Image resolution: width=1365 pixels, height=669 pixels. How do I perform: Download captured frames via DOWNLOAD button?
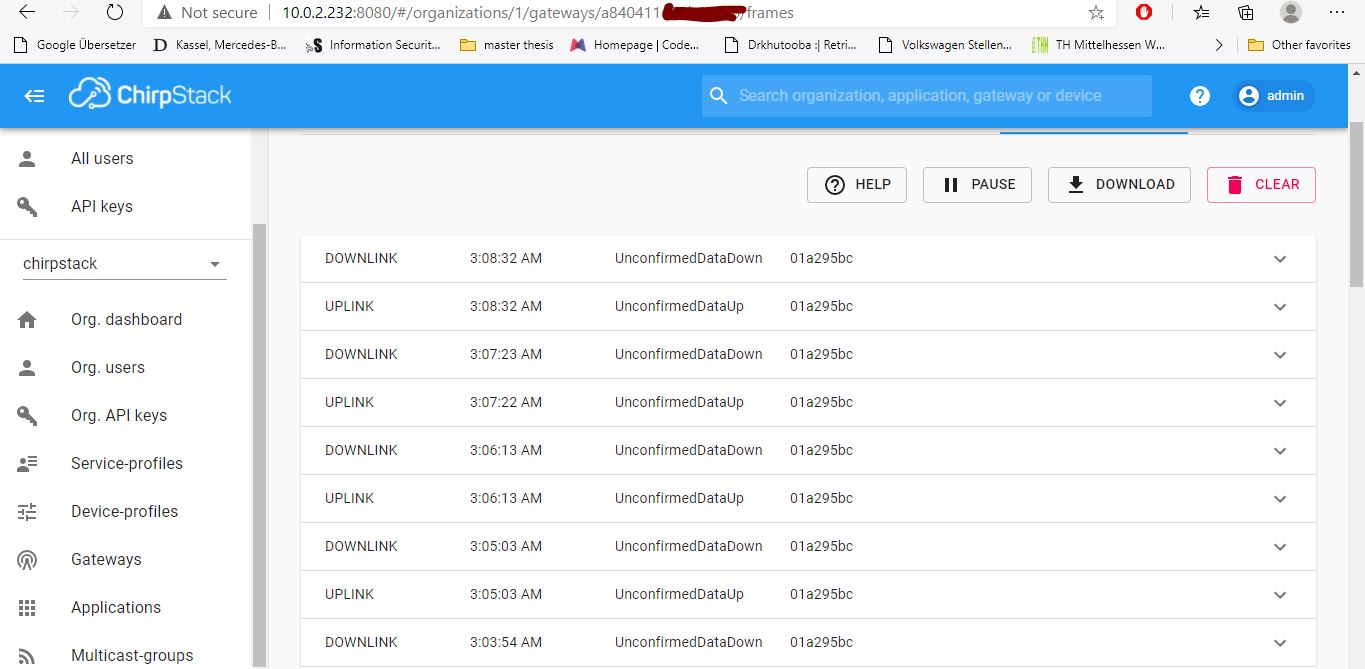[1118, 184]
